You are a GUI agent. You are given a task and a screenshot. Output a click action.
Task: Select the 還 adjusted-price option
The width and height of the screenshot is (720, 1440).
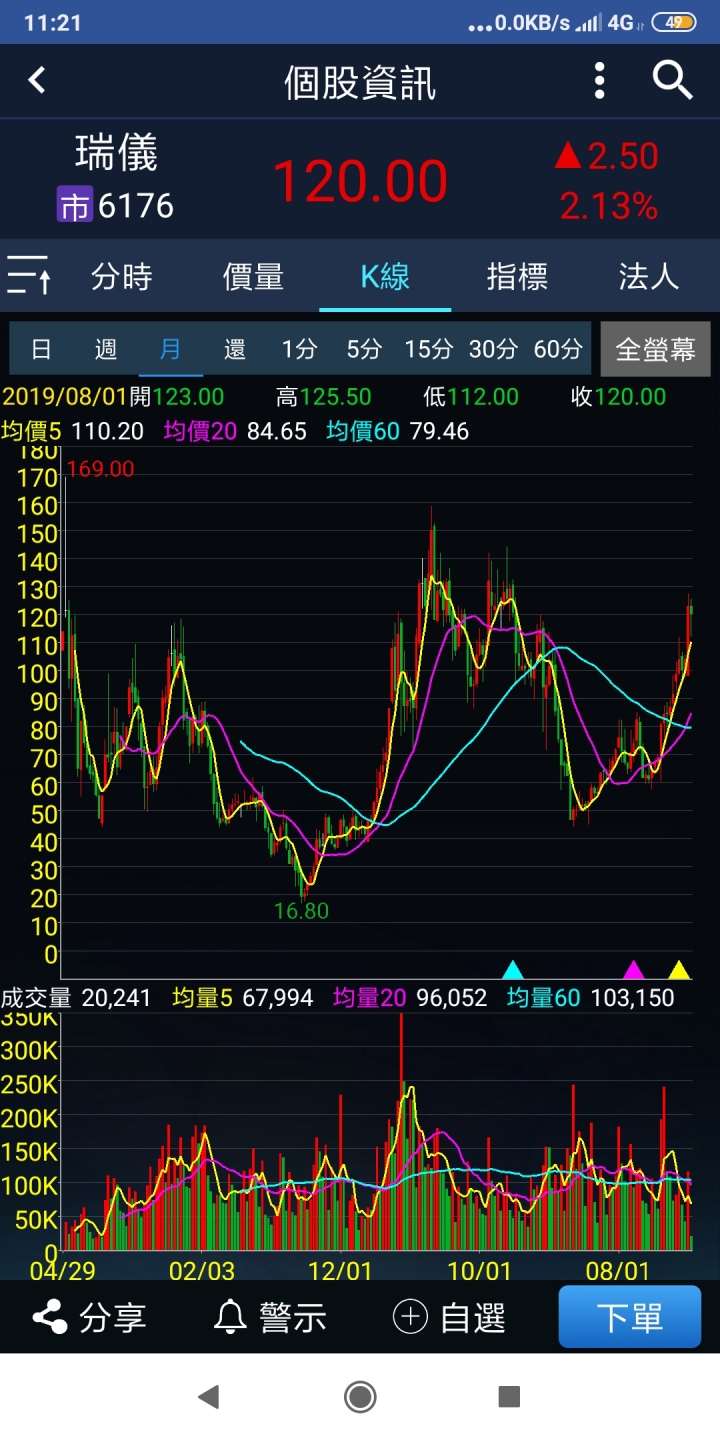pyautogui.click(x=235, y=348)
